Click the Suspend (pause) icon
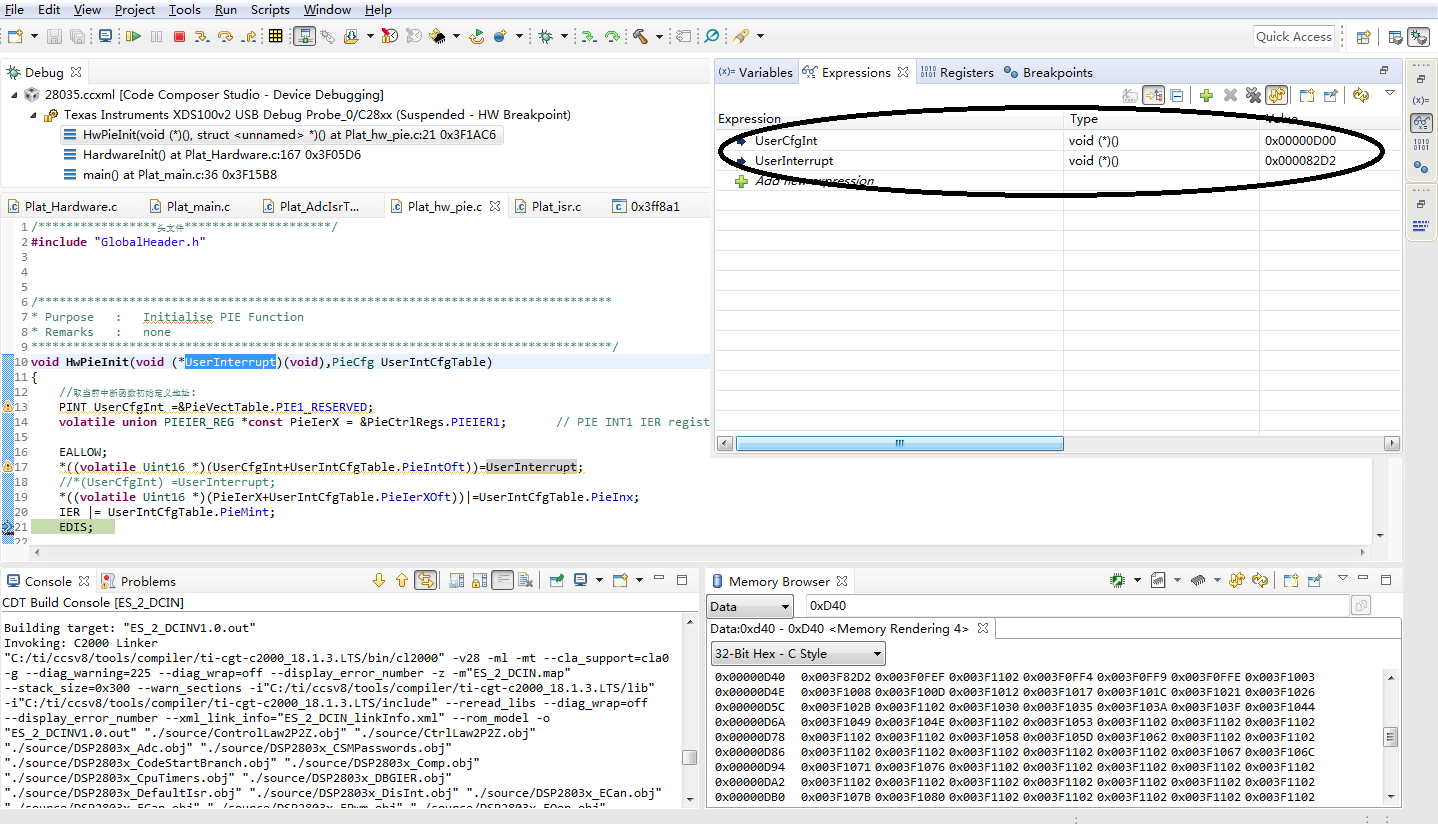1438x824 pixels. coord(157,36)
